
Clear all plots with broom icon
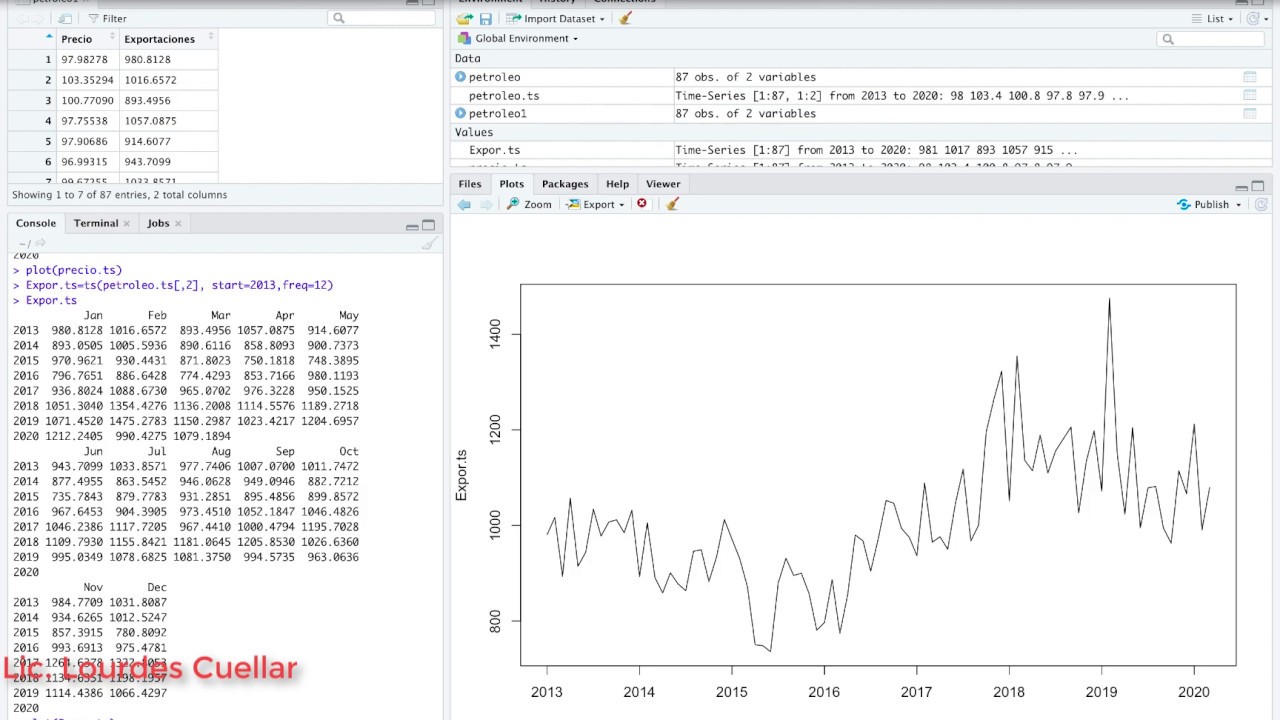click(x=672, y=204)
